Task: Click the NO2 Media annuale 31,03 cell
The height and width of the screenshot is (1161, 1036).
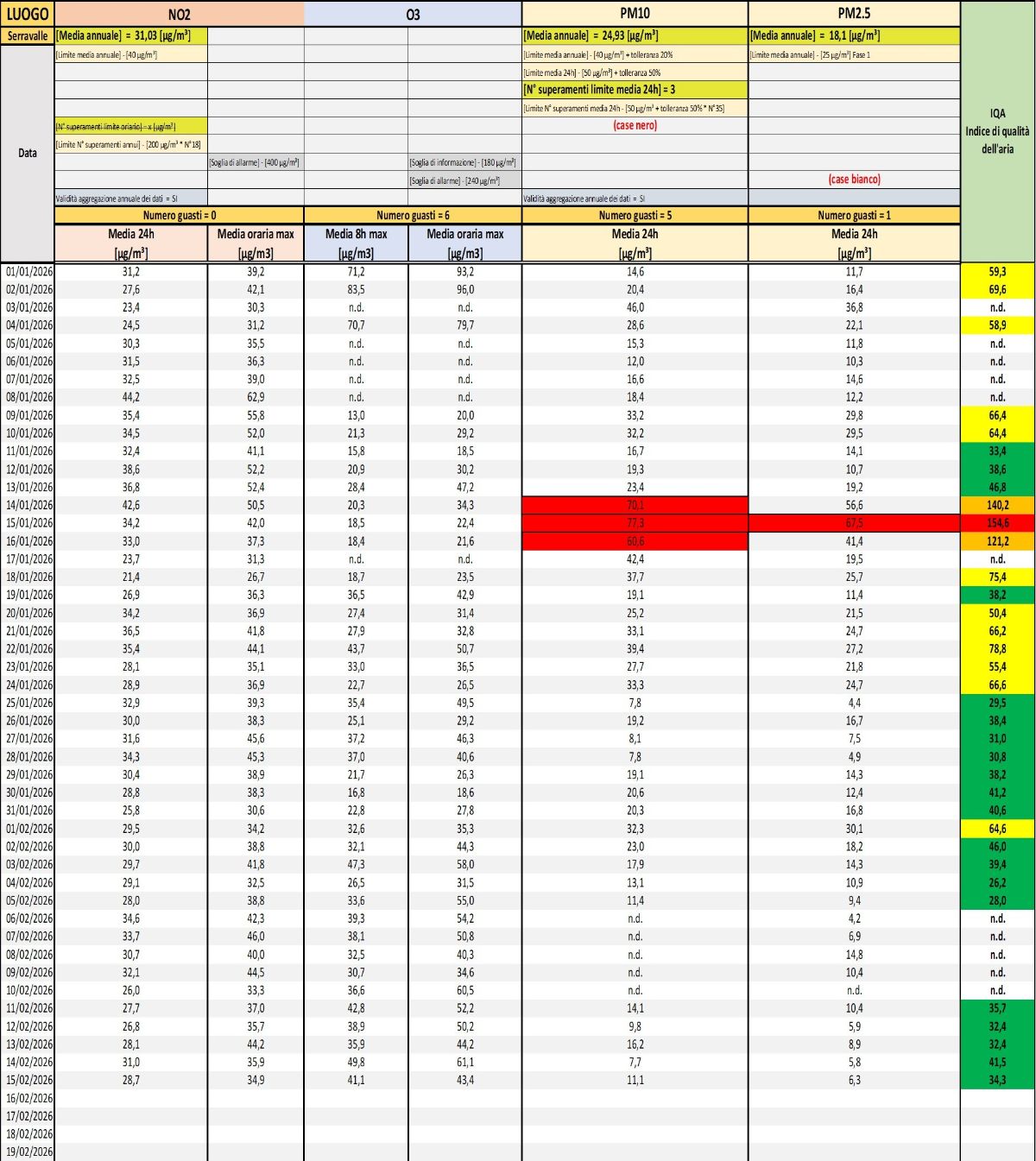Action: click(130, 36)
